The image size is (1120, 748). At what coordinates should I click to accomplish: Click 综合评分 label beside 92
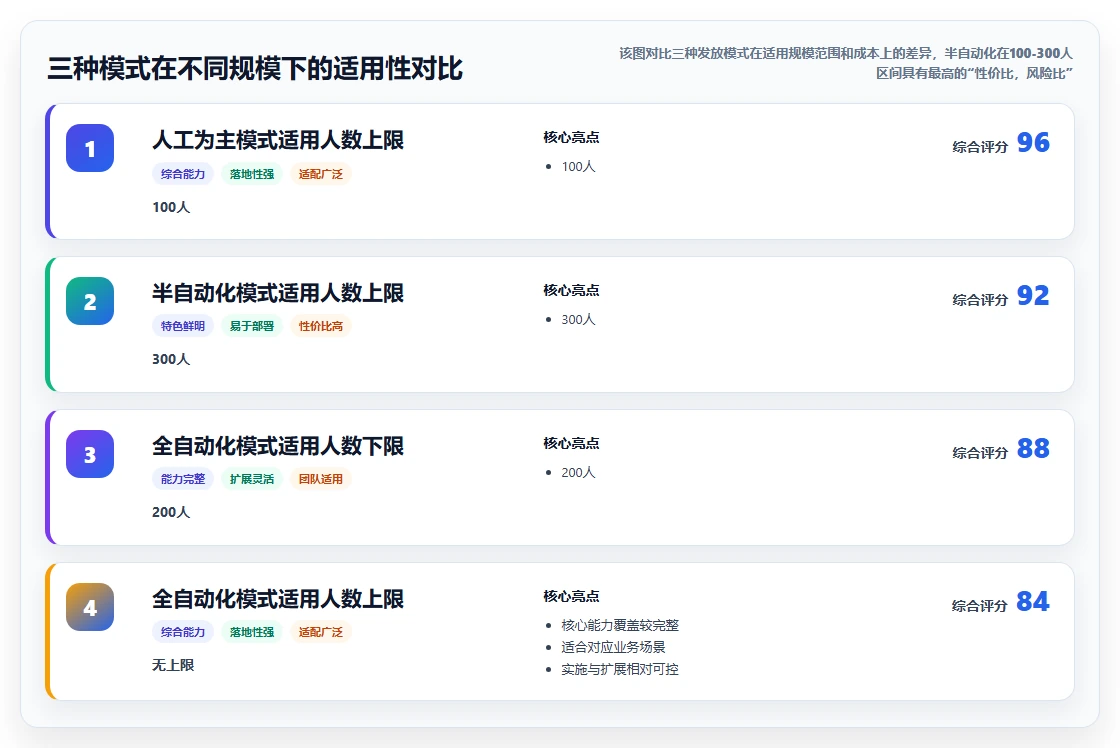980,299
